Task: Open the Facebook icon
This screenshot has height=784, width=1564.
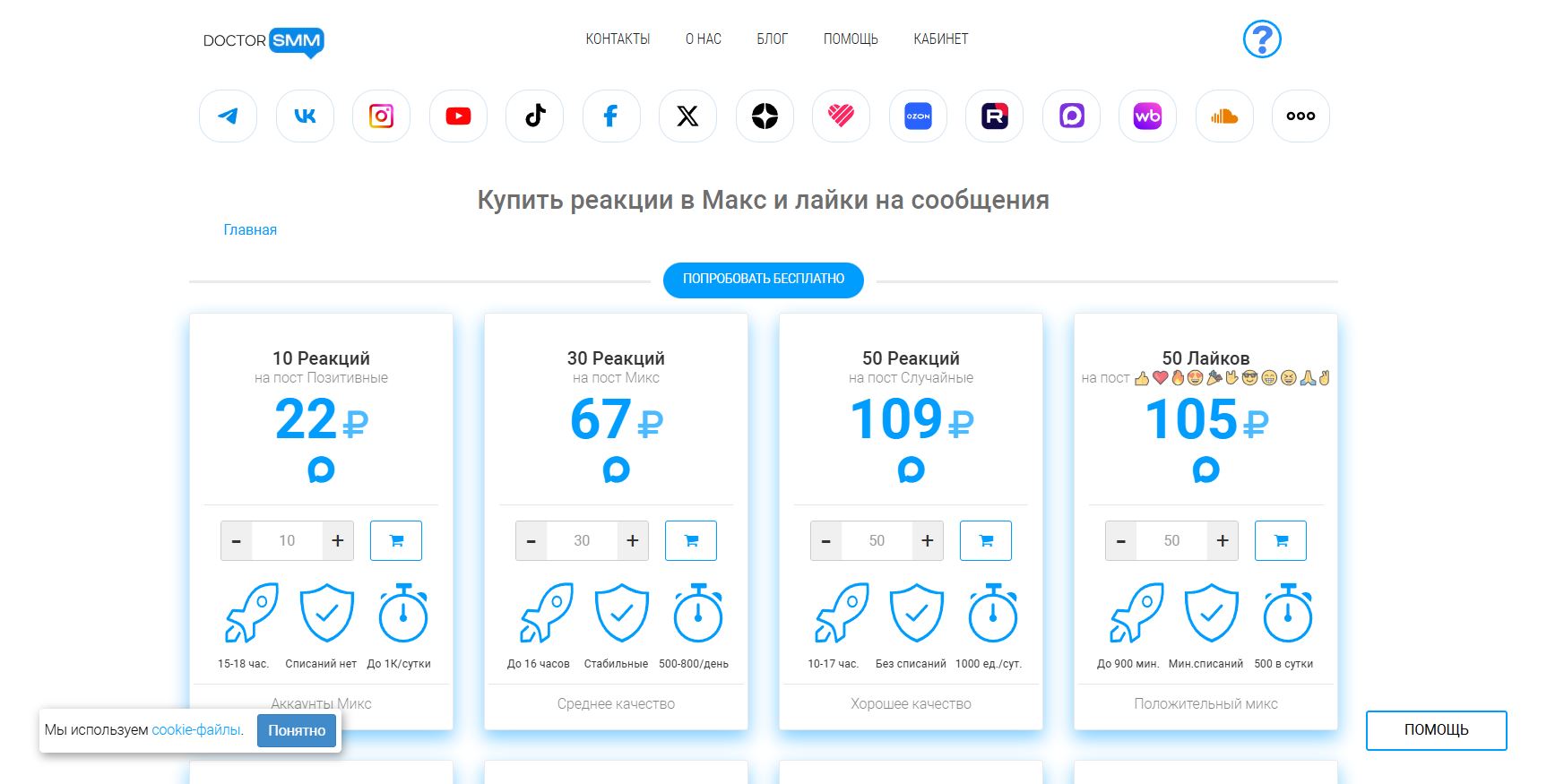Action: [x=611, y=116]
